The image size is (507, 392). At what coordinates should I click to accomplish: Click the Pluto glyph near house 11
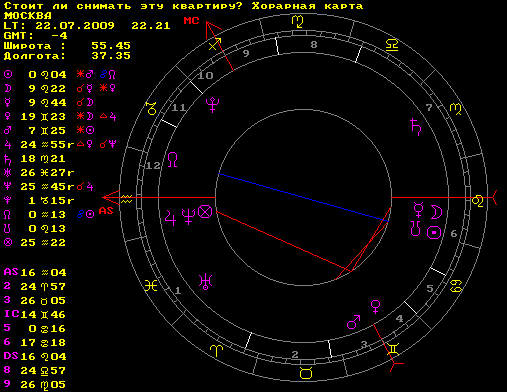click(212, 105)
